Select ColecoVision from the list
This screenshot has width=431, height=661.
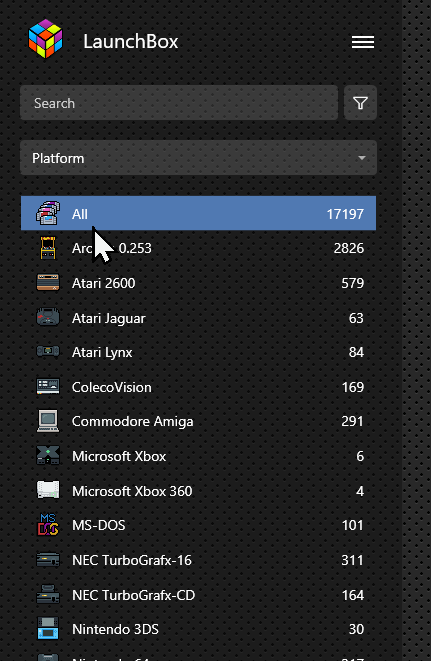tap(198, 387)
